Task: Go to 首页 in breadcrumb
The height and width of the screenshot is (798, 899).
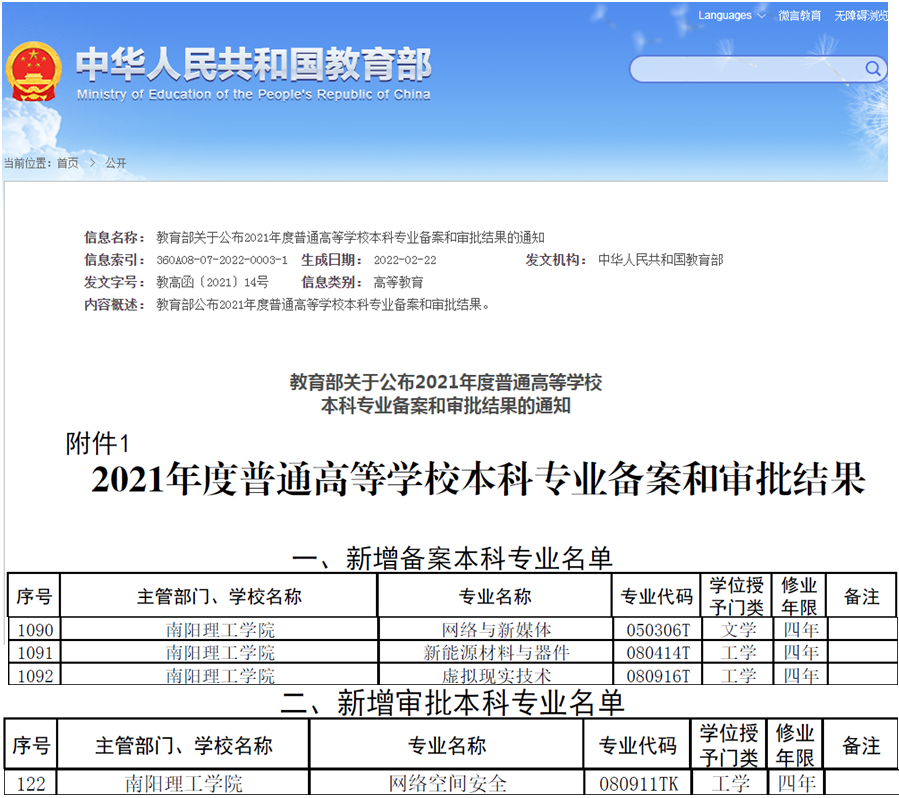Action: (68, 163)
